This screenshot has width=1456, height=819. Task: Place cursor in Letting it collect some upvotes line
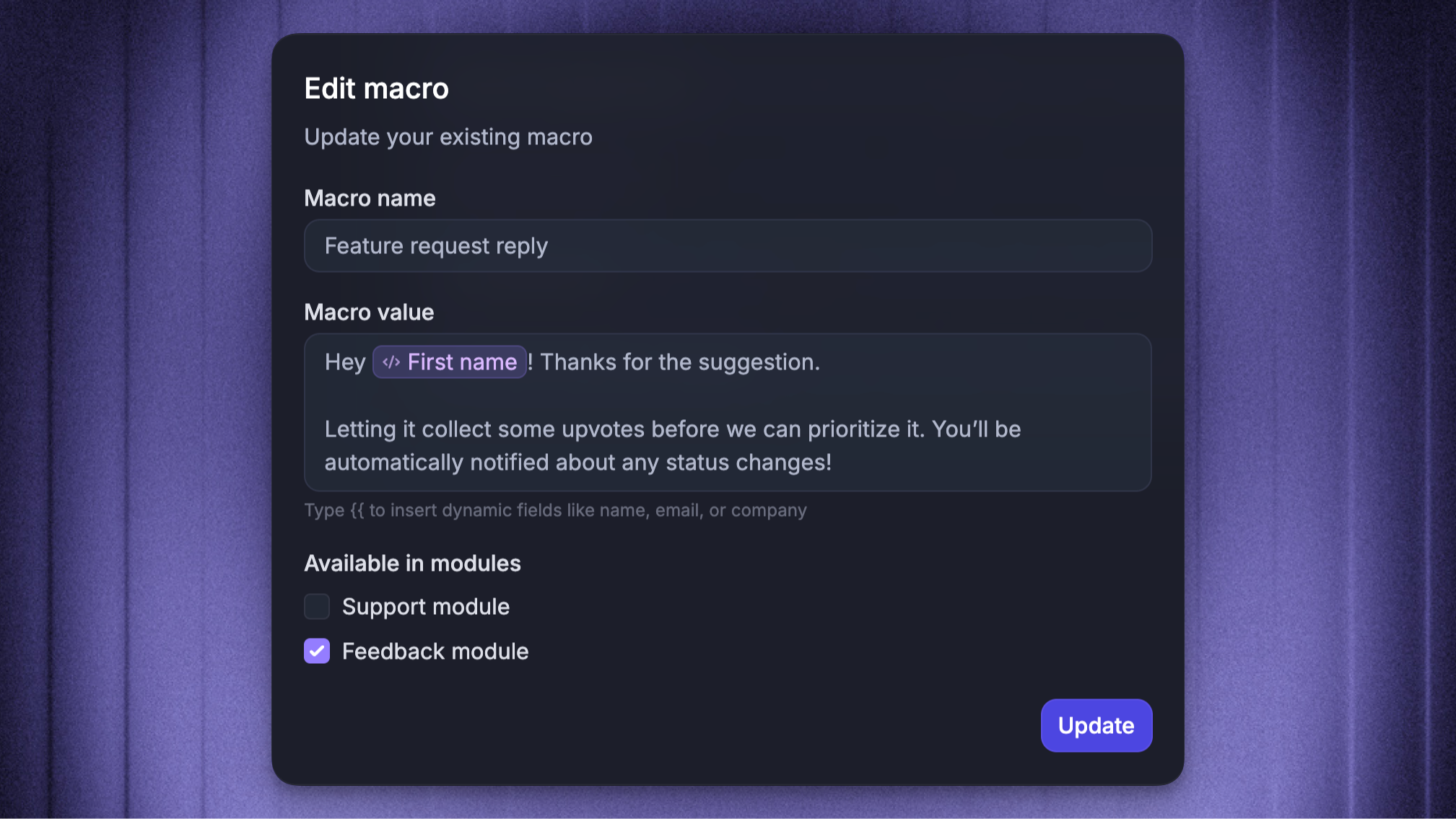point(673,429)
